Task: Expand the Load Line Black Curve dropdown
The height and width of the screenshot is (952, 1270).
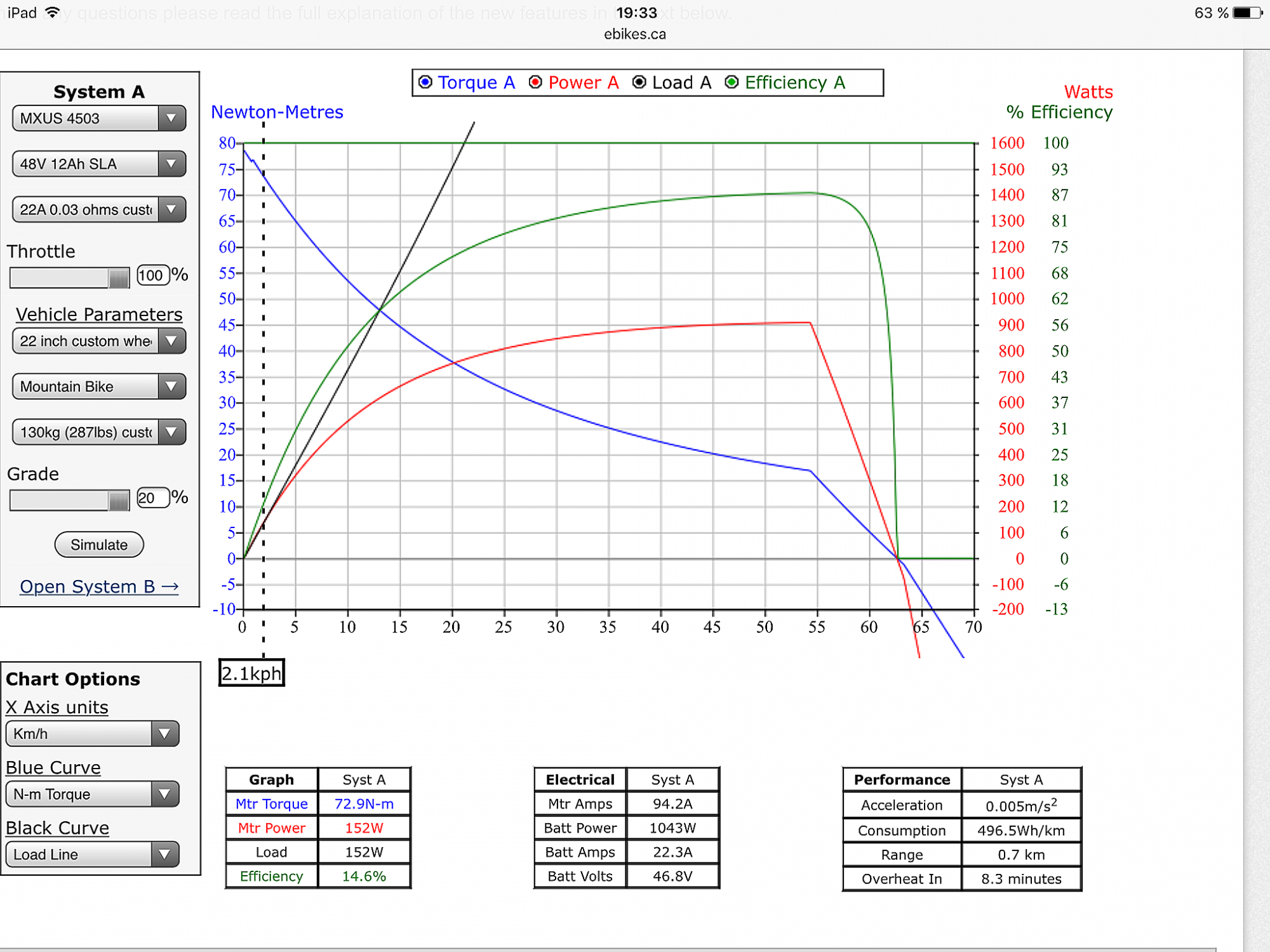Action: click(164, 855)
